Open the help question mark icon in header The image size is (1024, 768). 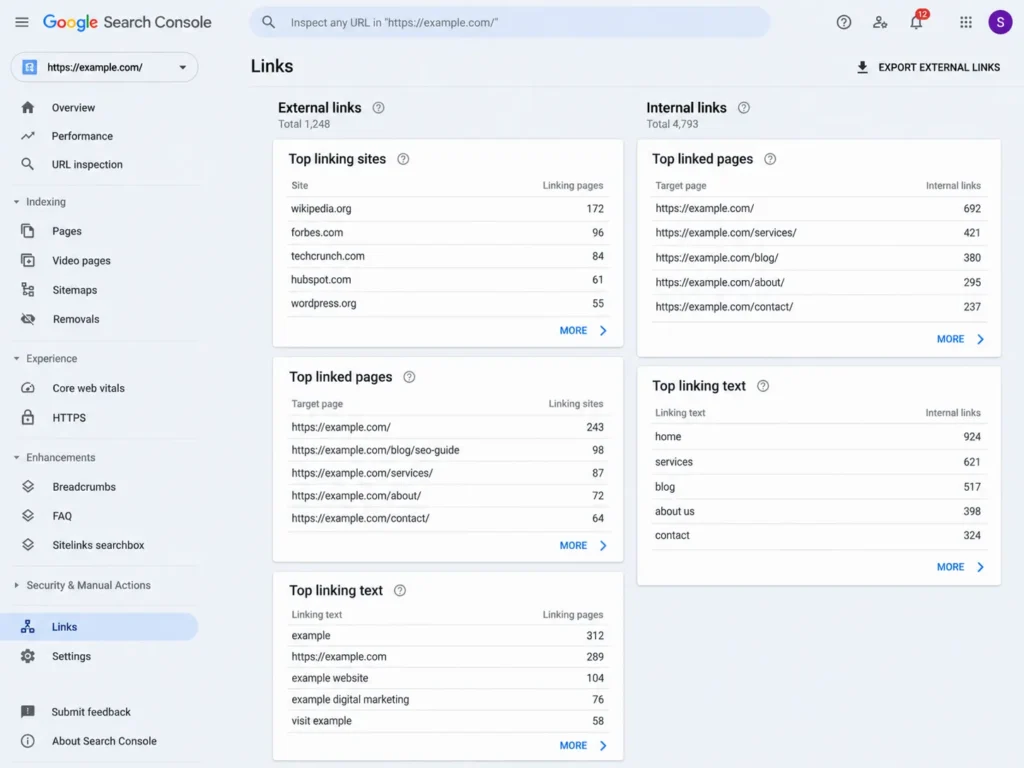[x=844, y=22]
